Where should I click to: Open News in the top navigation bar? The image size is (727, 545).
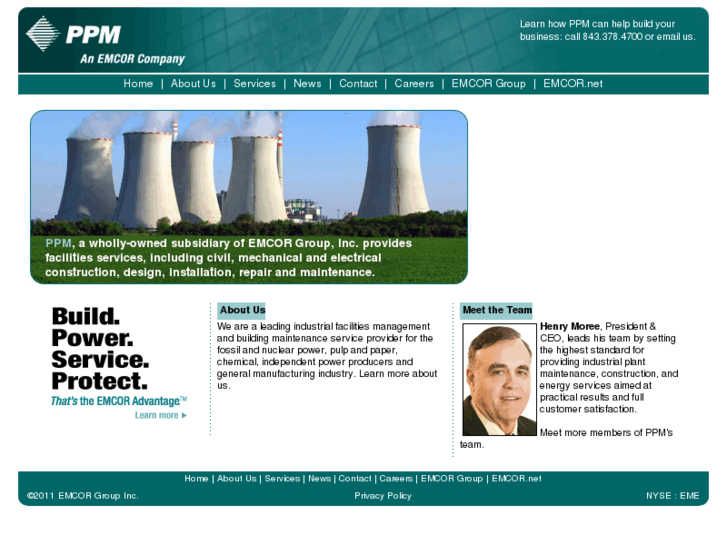(x=307, y=83)
